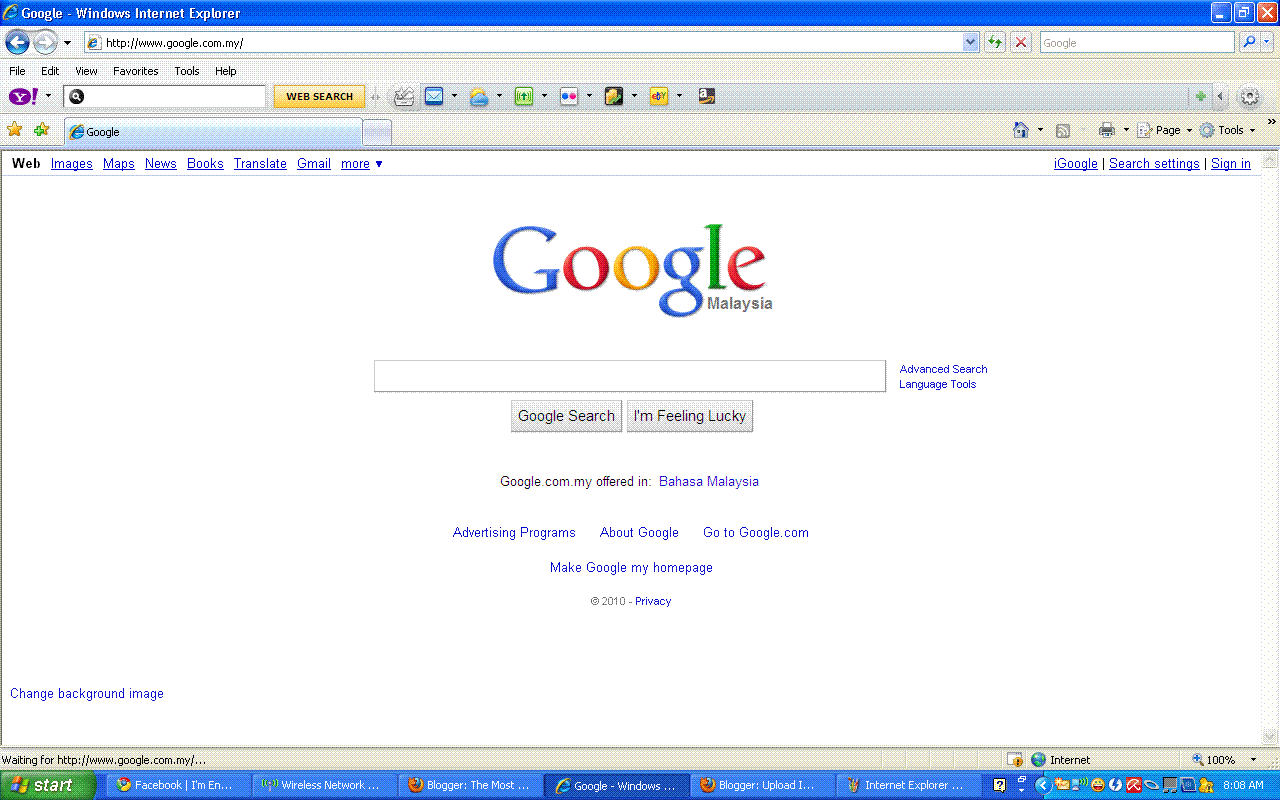The height and width of the screenshot is (800, 1280).
Task: Select the Google browser tab
Action: (213, 132)
